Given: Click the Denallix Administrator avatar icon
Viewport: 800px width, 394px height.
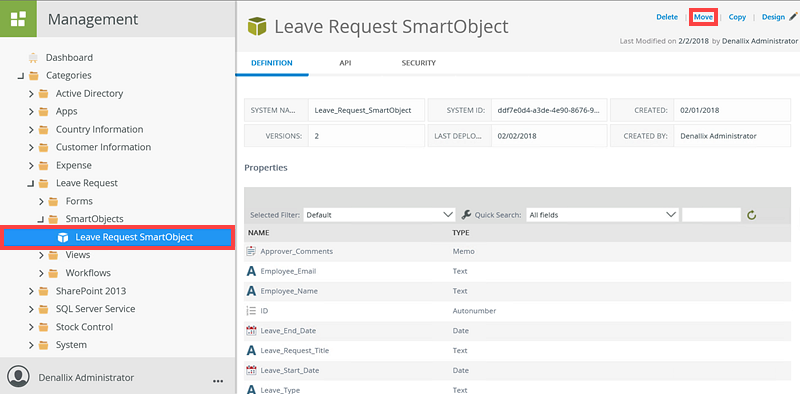Looking at the screenshot, I should [19, 377].
